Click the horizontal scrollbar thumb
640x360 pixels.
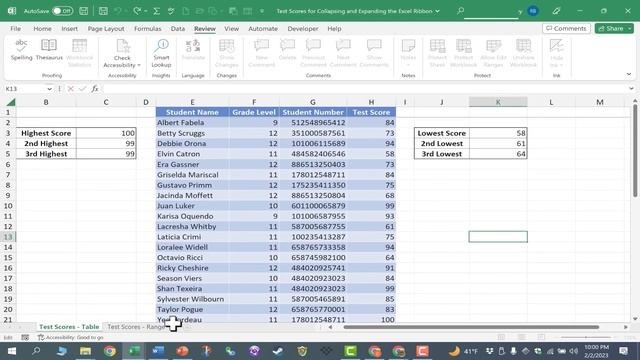(x=471, y=327)
